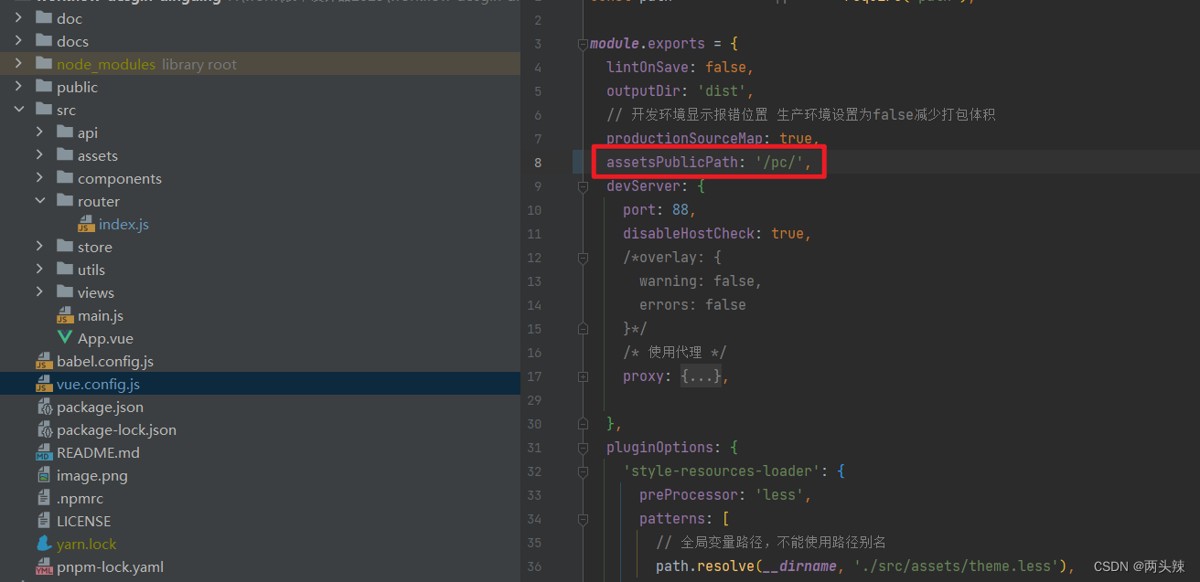Open App.vue from the project tree

click(x=105, y=339)
